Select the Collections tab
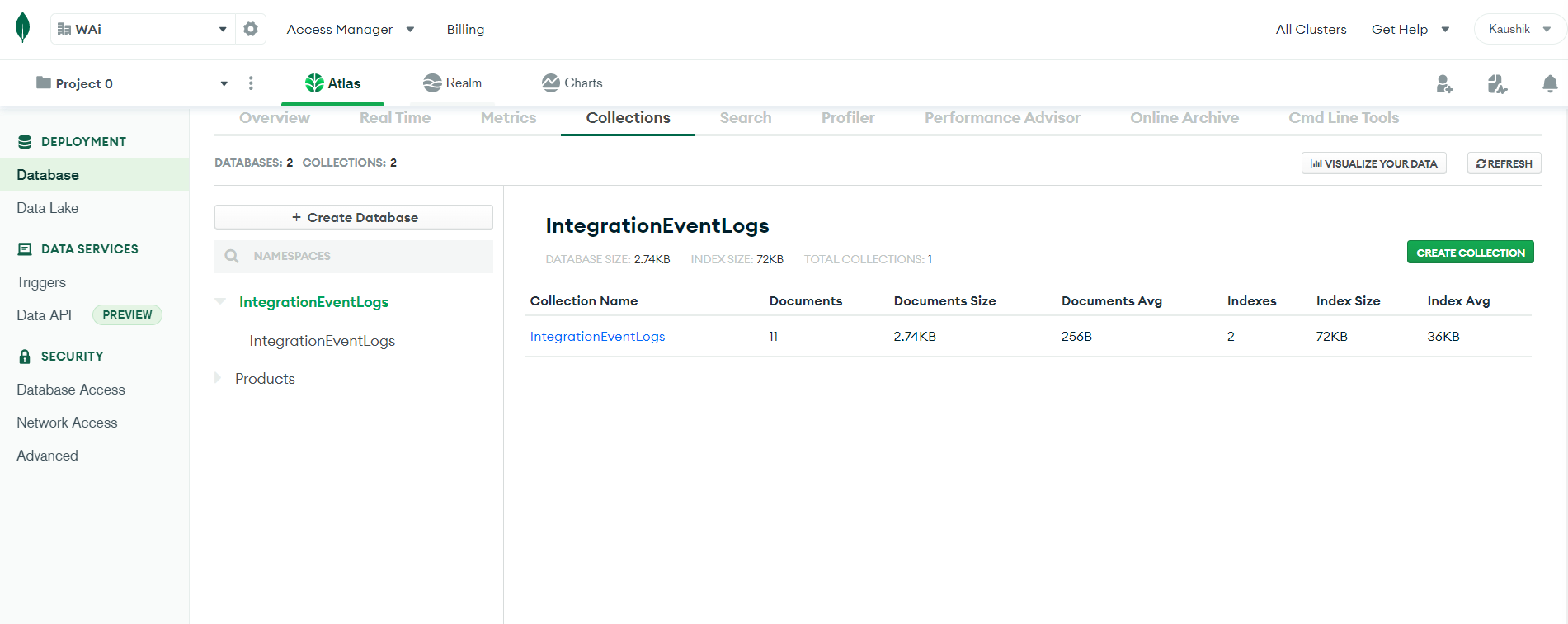1568x624 pixels. coord(628,117)
